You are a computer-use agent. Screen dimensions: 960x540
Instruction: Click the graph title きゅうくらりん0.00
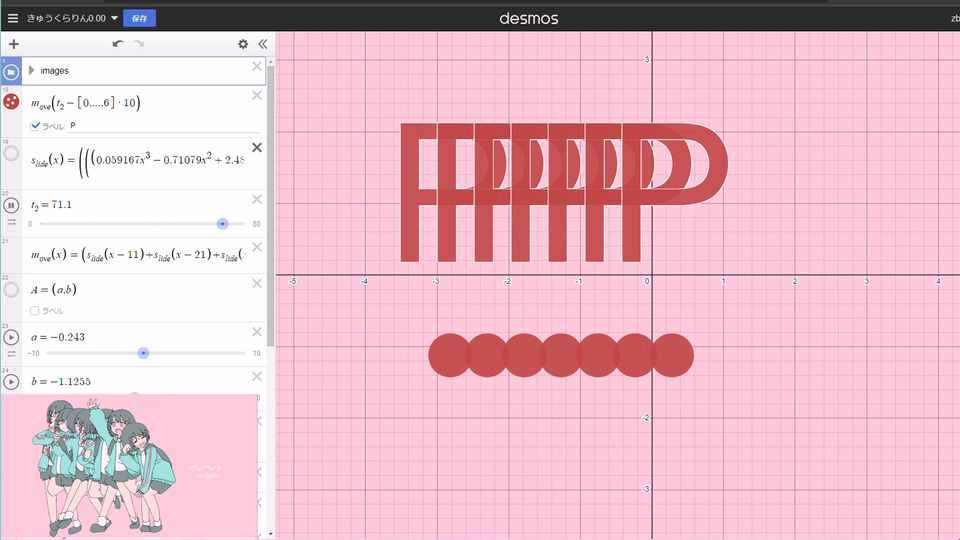[x=66, y=18]
